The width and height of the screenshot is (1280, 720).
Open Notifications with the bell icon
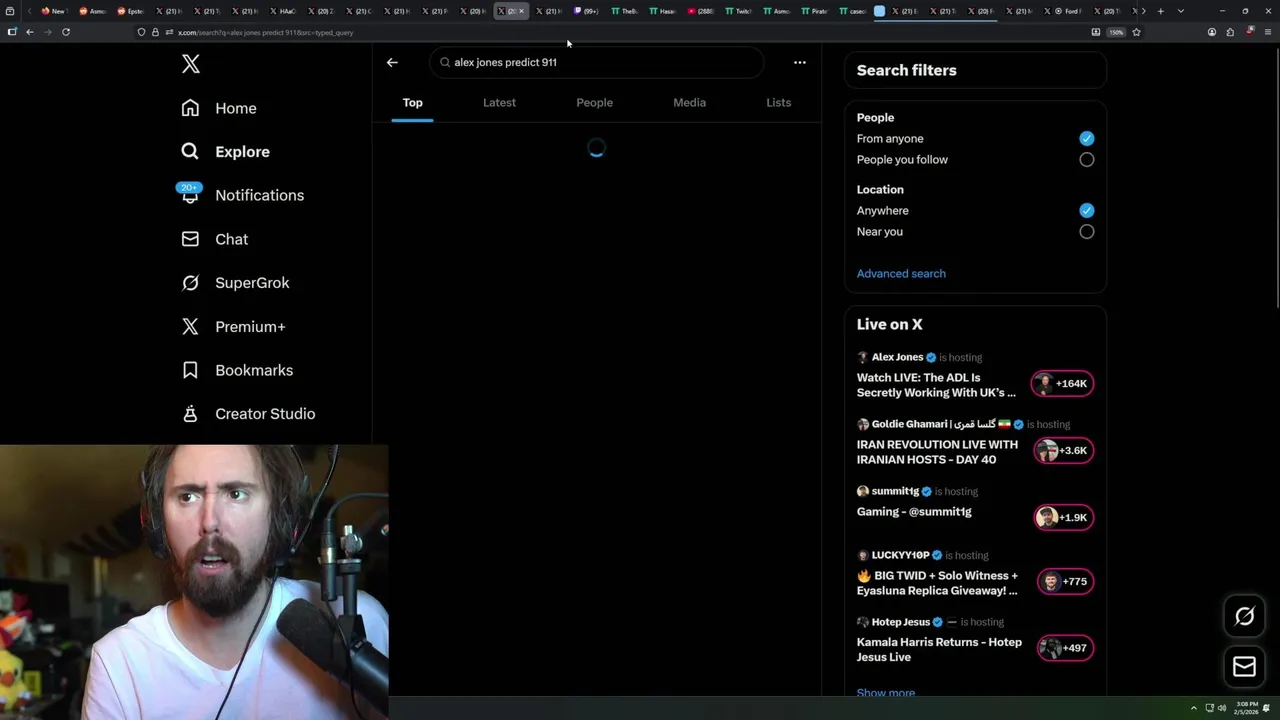point(241,195)
